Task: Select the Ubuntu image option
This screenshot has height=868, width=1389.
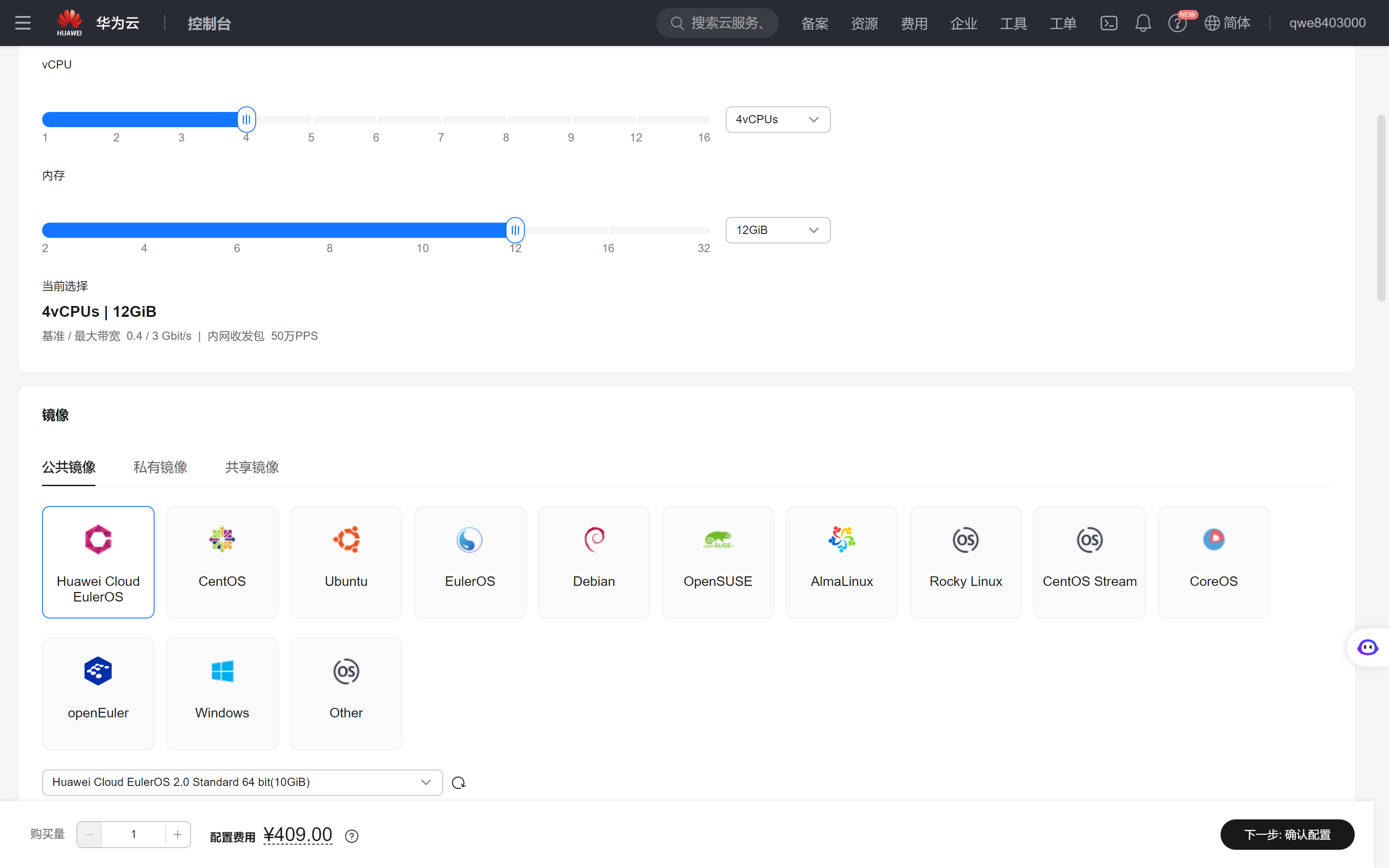Action: point(346,562)
